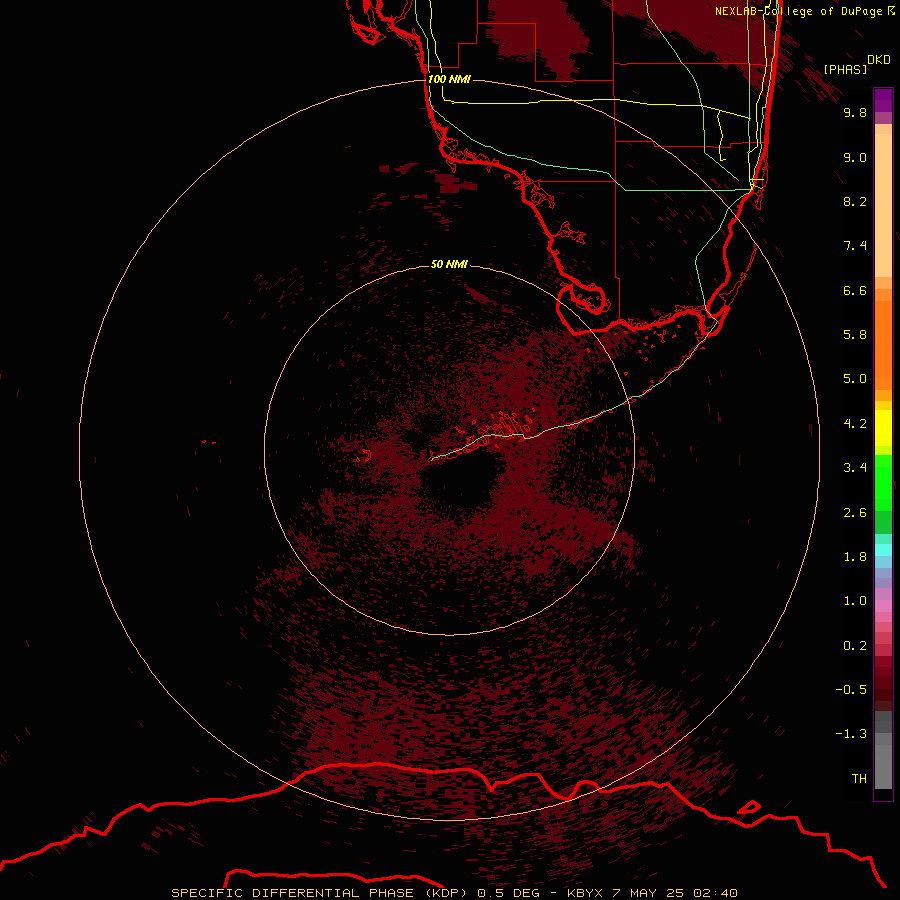Click the DKD label above the color scale
Viewport: 900px width, 900px height.
tap(879, 60)
